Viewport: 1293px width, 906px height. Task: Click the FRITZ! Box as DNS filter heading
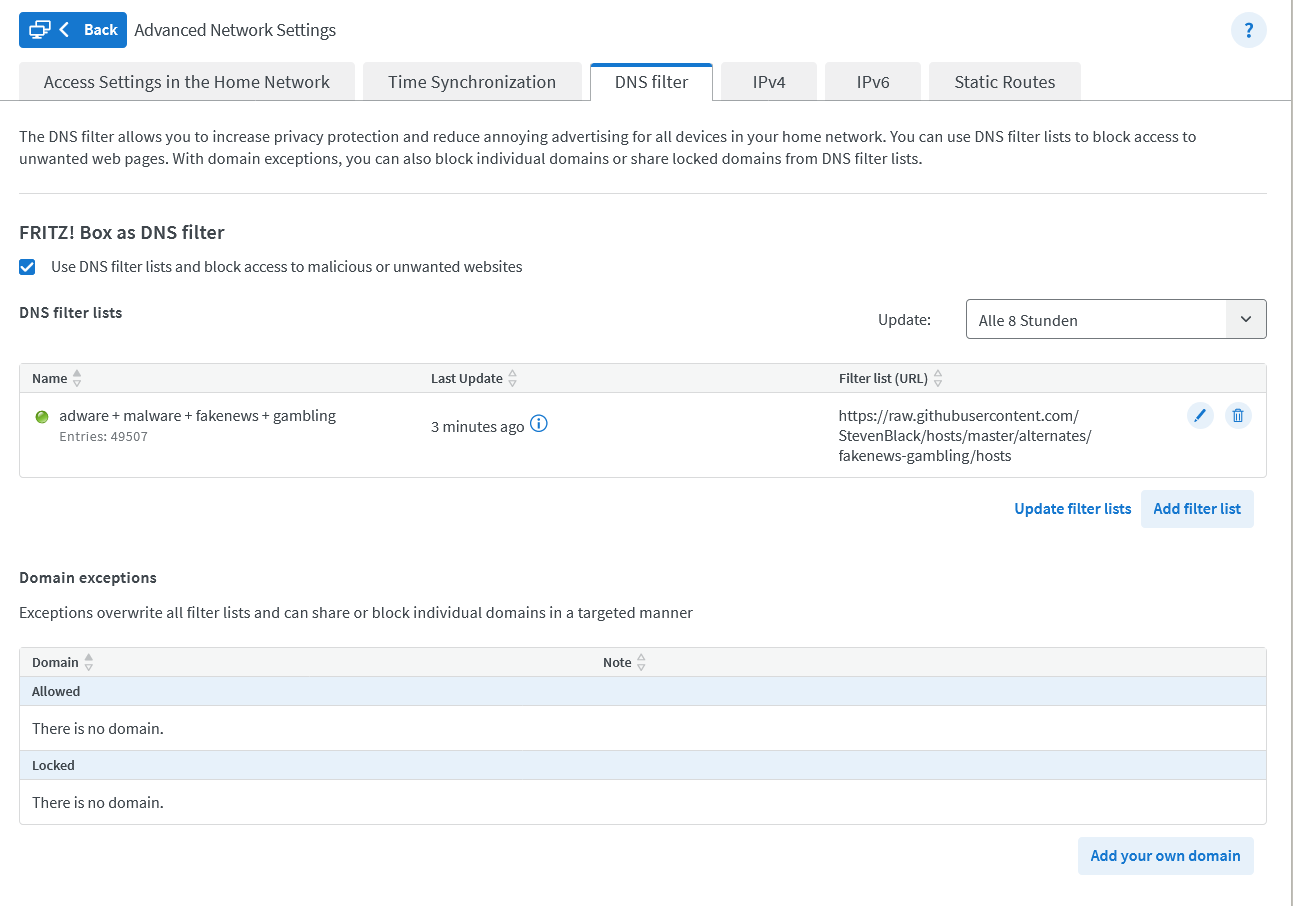click(122, 233)
